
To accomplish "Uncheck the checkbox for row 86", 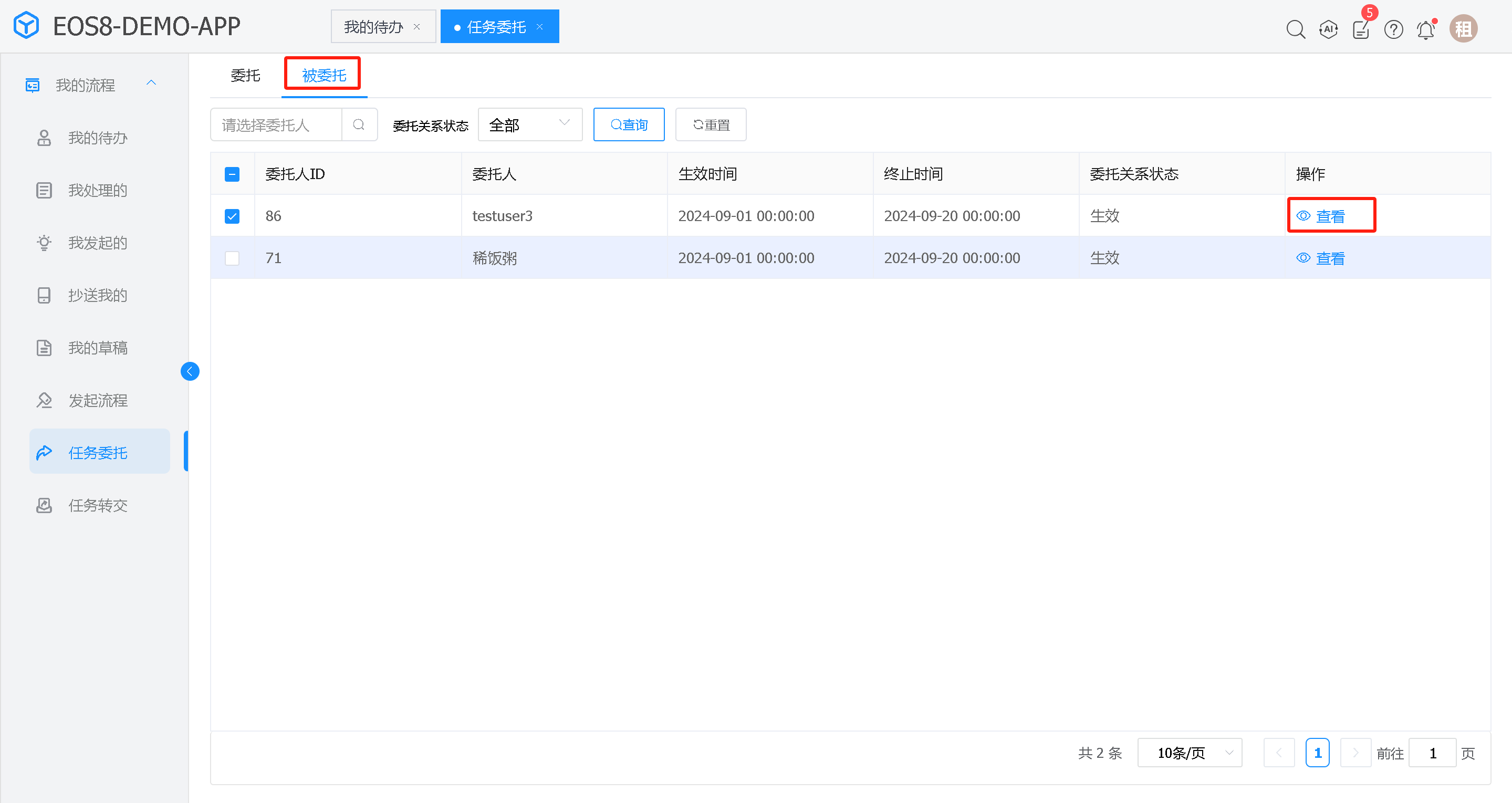I will click(232, 216).
